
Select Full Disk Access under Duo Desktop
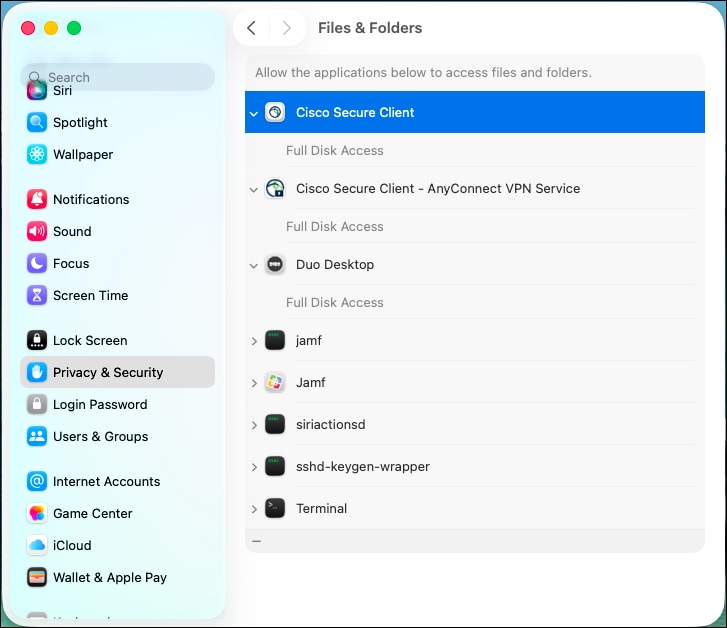pos(335,302)
